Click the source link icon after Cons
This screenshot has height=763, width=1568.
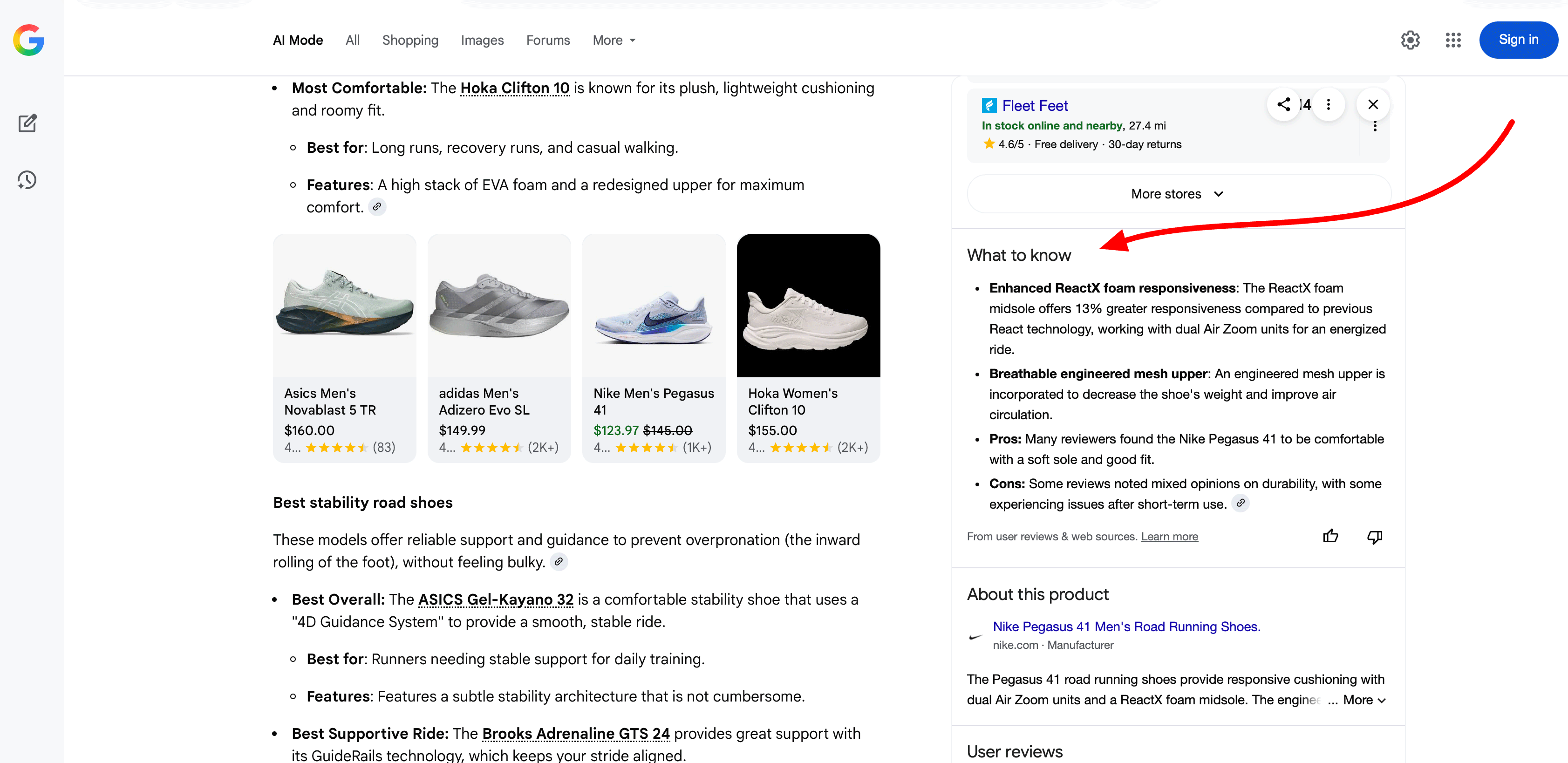1241,503
